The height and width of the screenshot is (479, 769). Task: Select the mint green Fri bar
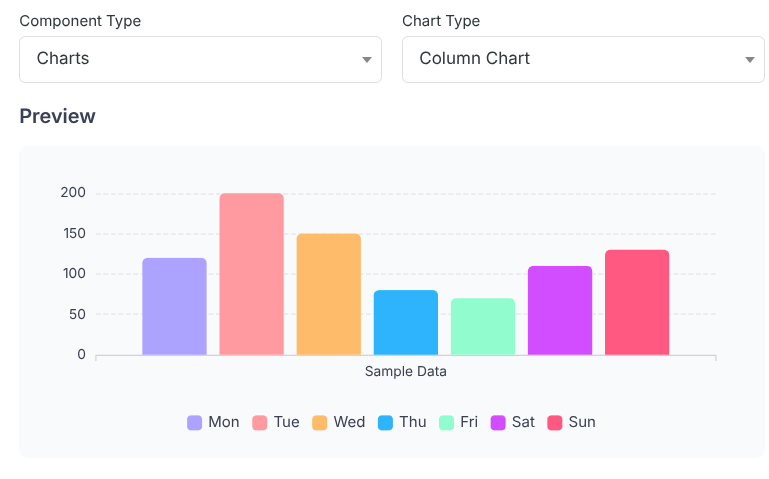coord(483,327)
